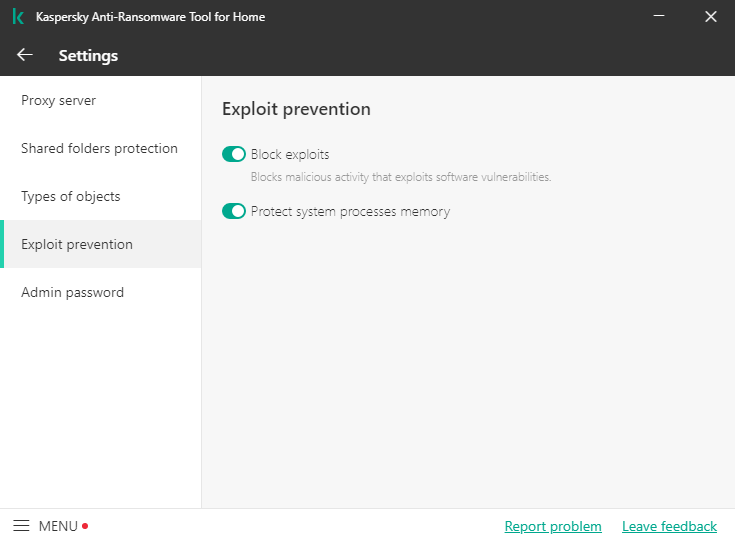The height and width of the screenshot is (540, 735).
Task: Click the MENU label at bottom
Action: point(58,526)
